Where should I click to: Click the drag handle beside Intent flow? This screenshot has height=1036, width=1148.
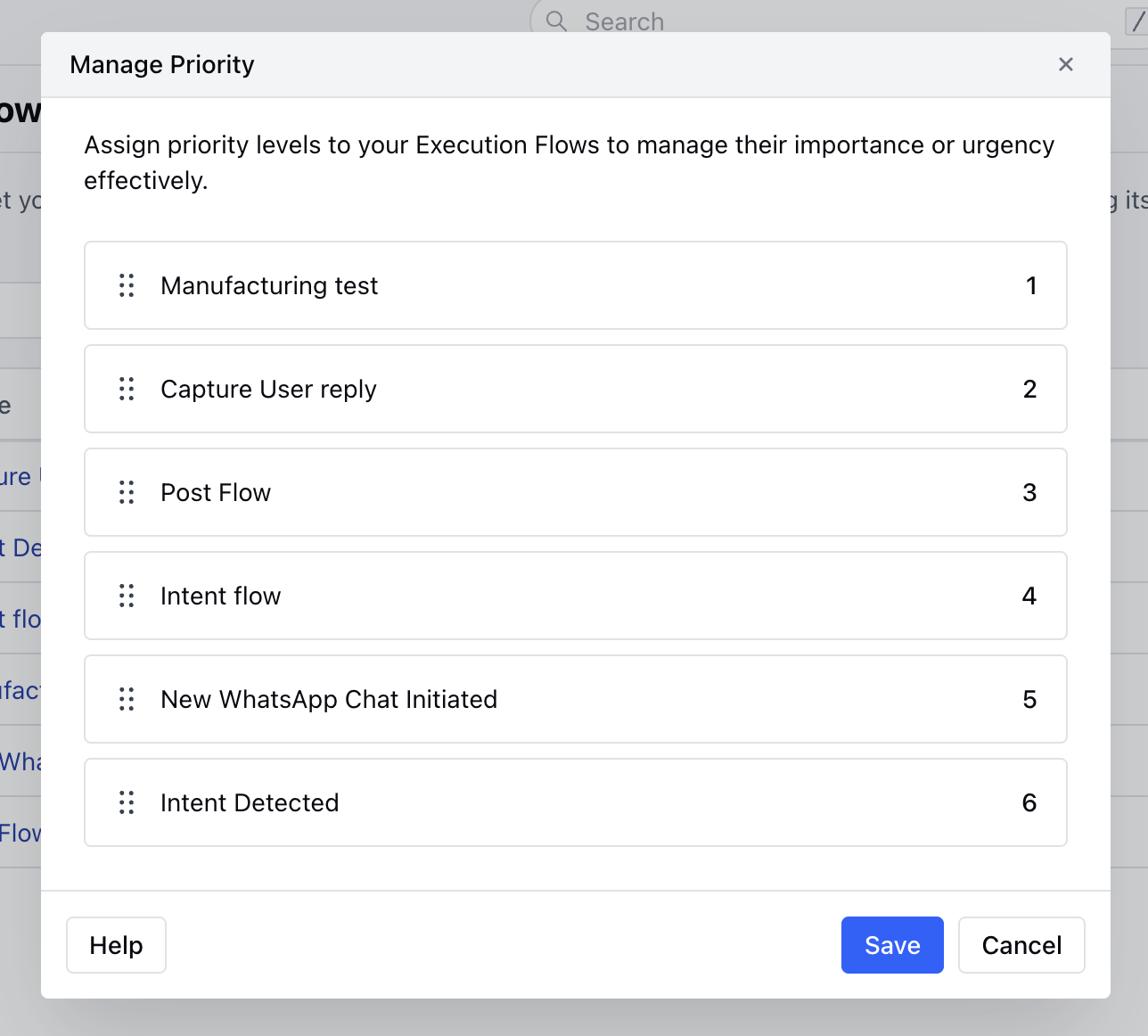127,596
